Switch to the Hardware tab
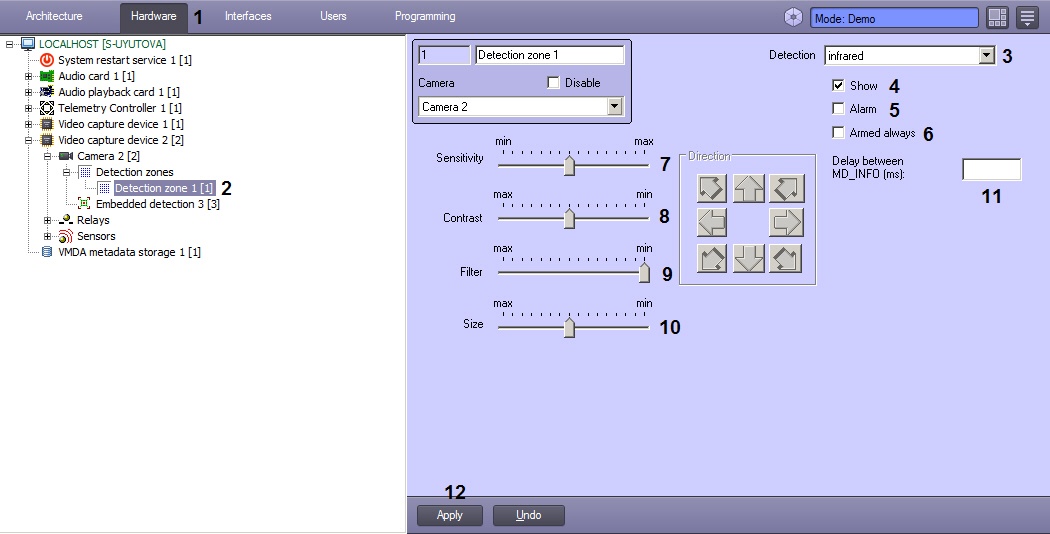 point(153,17)
